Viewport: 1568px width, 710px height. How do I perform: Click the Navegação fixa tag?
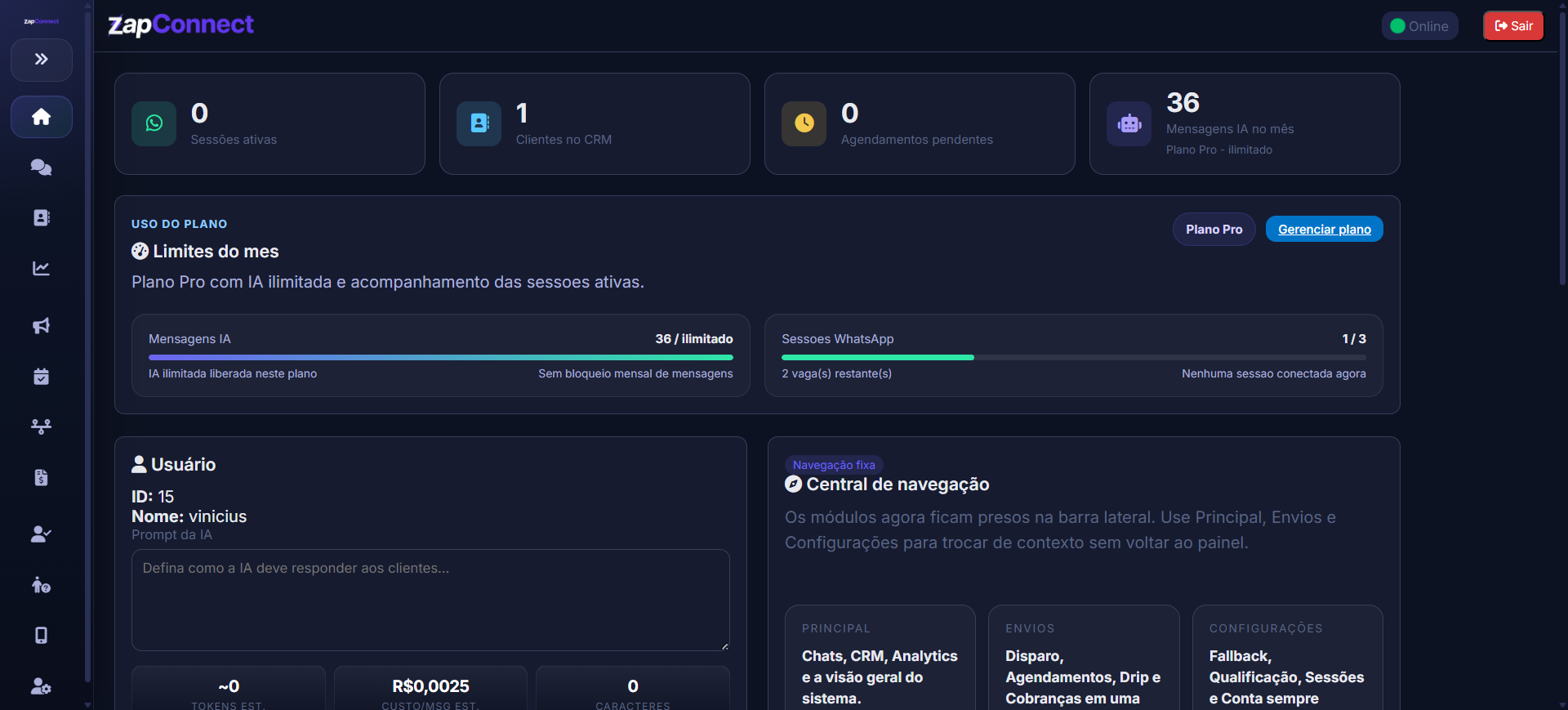834,465
